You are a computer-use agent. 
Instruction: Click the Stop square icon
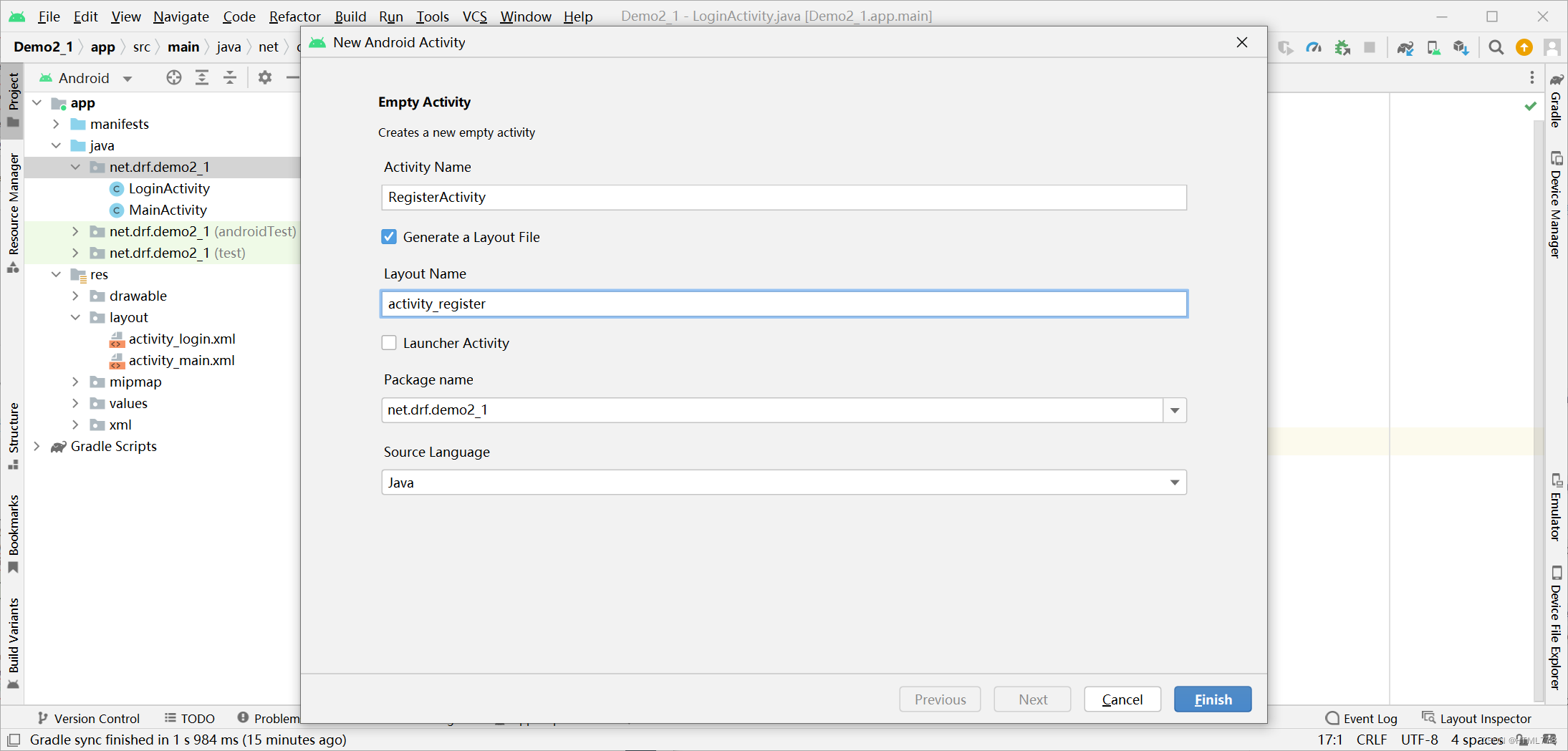(1370, 47)
